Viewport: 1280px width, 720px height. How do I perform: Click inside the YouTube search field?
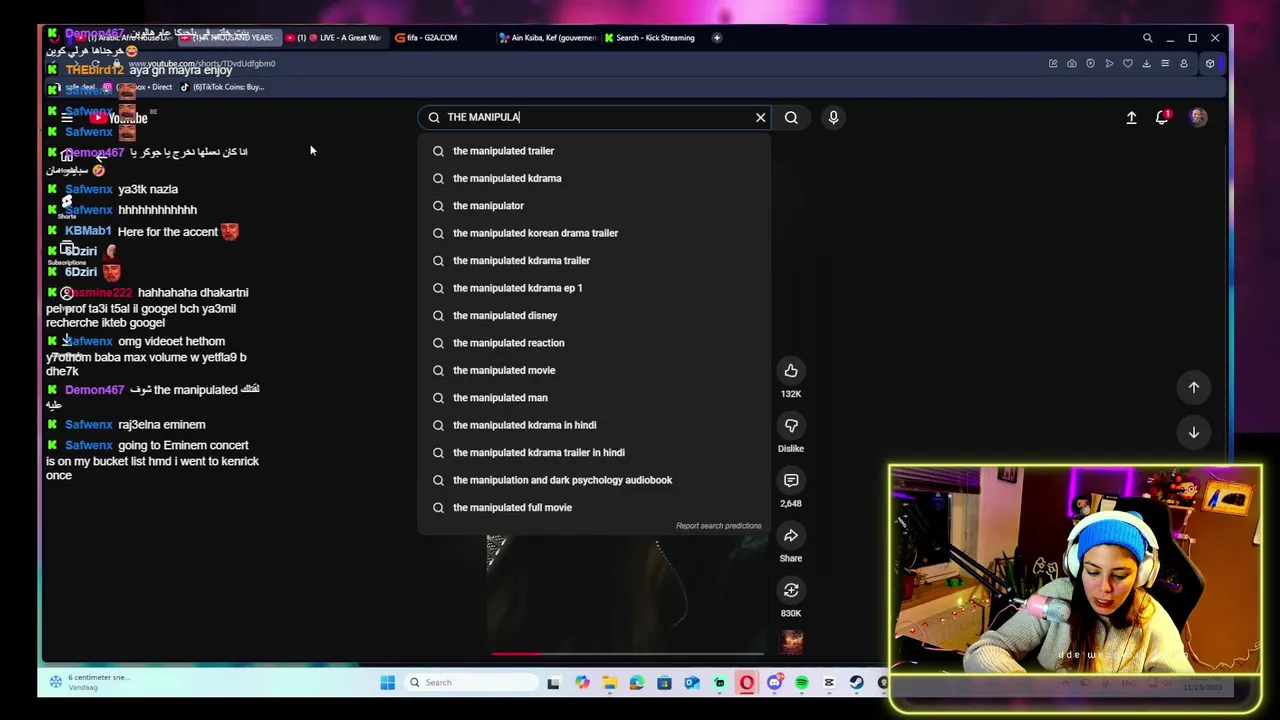(x=595, y=117)
